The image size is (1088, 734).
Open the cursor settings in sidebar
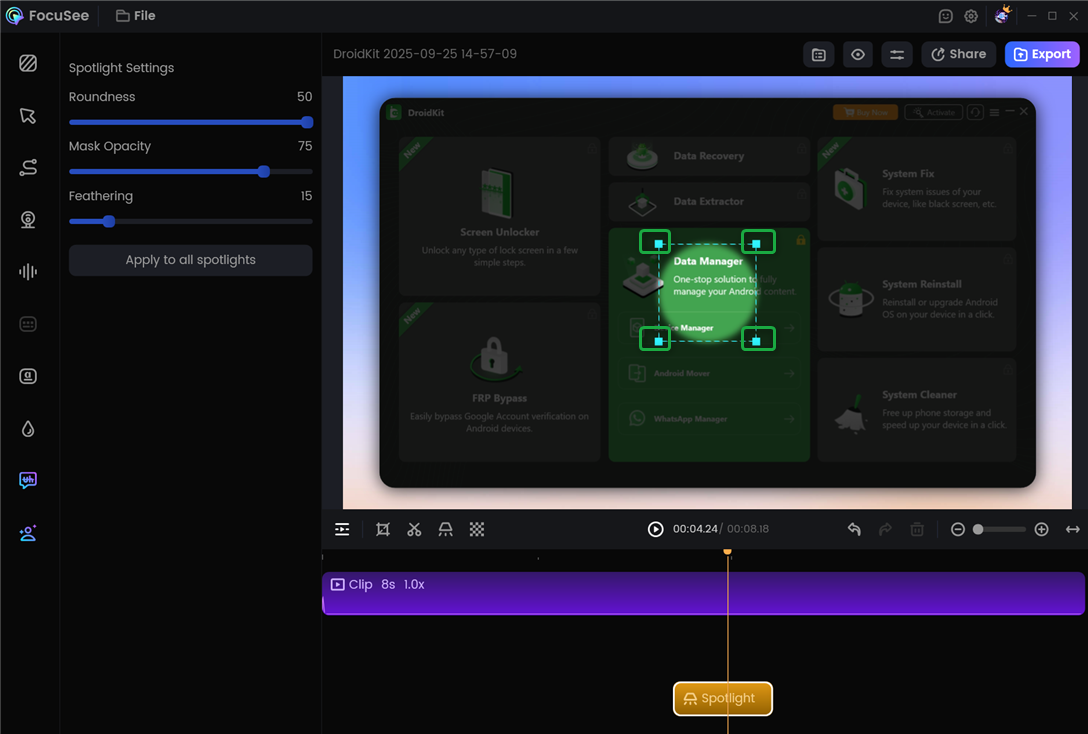click(28, 116)
